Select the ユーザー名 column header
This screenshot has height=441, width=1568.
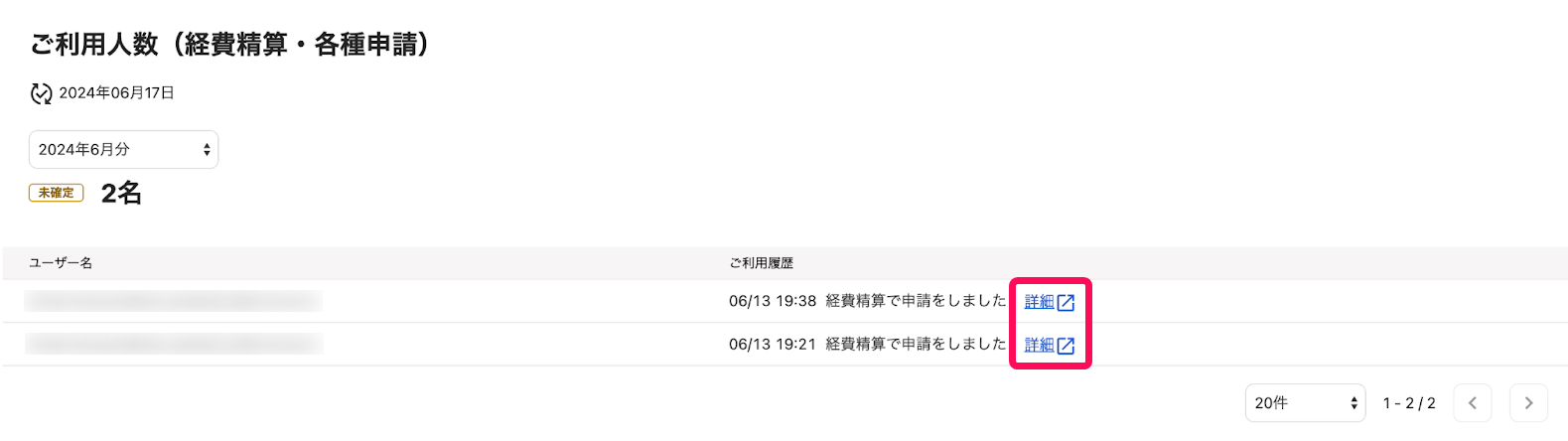point(61,263)
